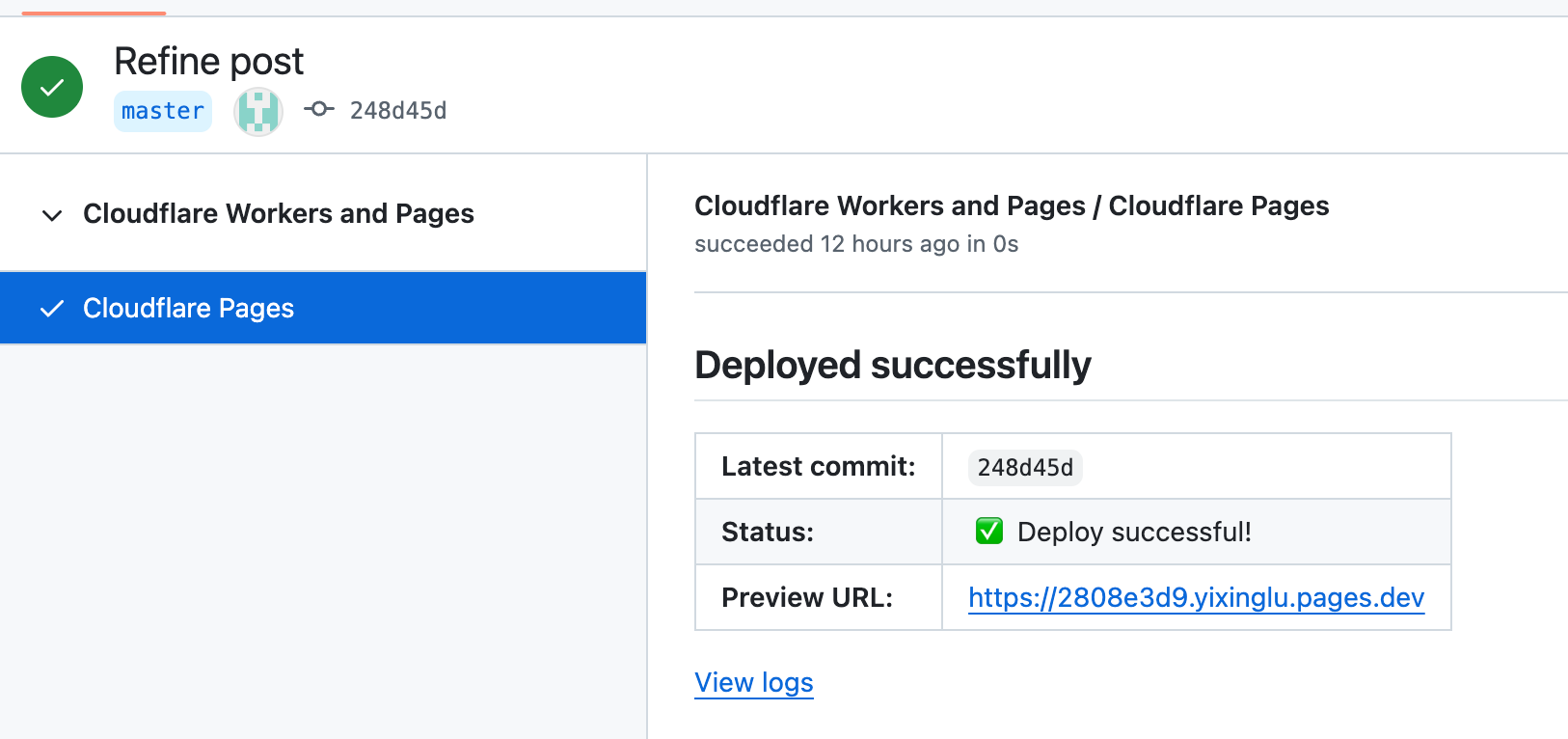
Task: Click the 'succeeded 12 hours ago' timestamp text
Action: pyautogui.click(x=855, y=244)
